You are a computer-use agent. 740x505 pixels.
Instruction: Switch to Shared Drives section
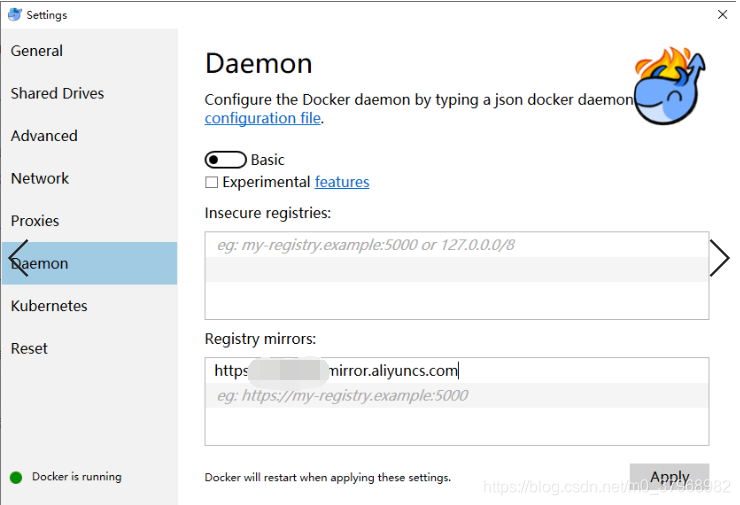57,93
